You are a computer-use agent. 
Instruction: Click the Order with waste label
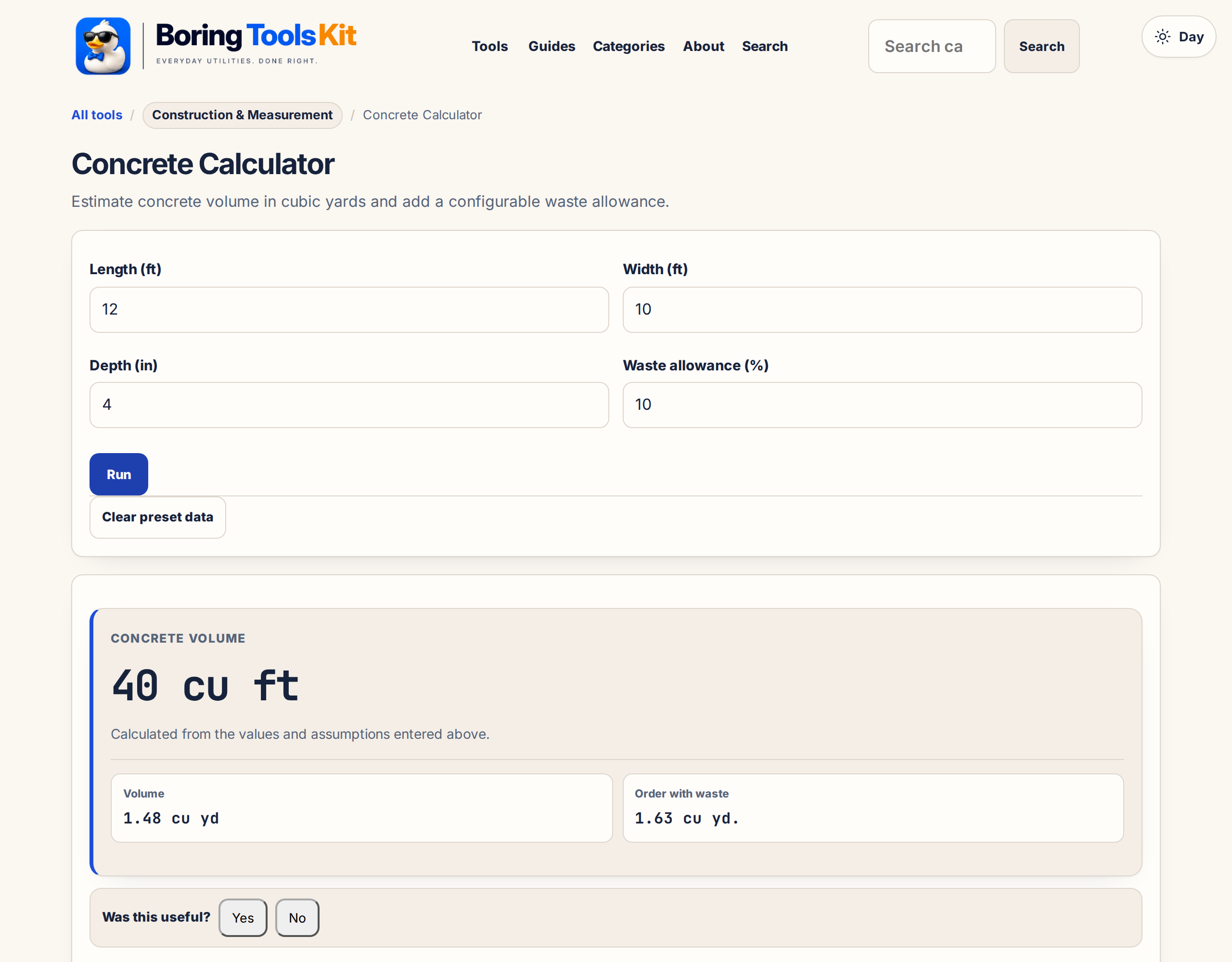[681, 793]
